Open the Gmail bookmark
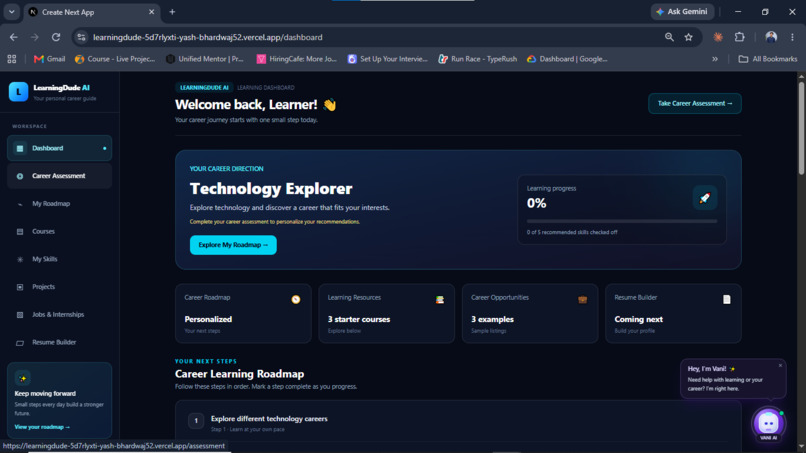This screenshot has height=453, width=806. coord(49,59)
